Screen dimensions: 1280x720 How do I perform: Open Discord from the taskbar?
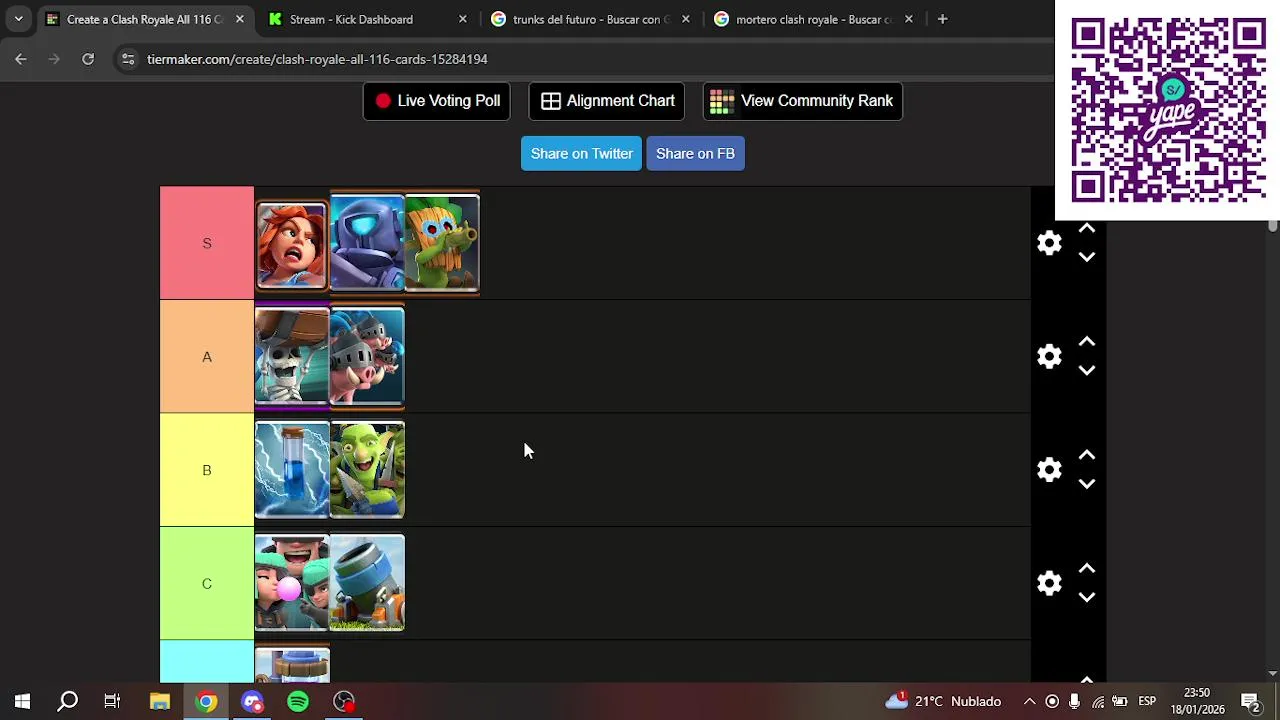tap(252, 701)
